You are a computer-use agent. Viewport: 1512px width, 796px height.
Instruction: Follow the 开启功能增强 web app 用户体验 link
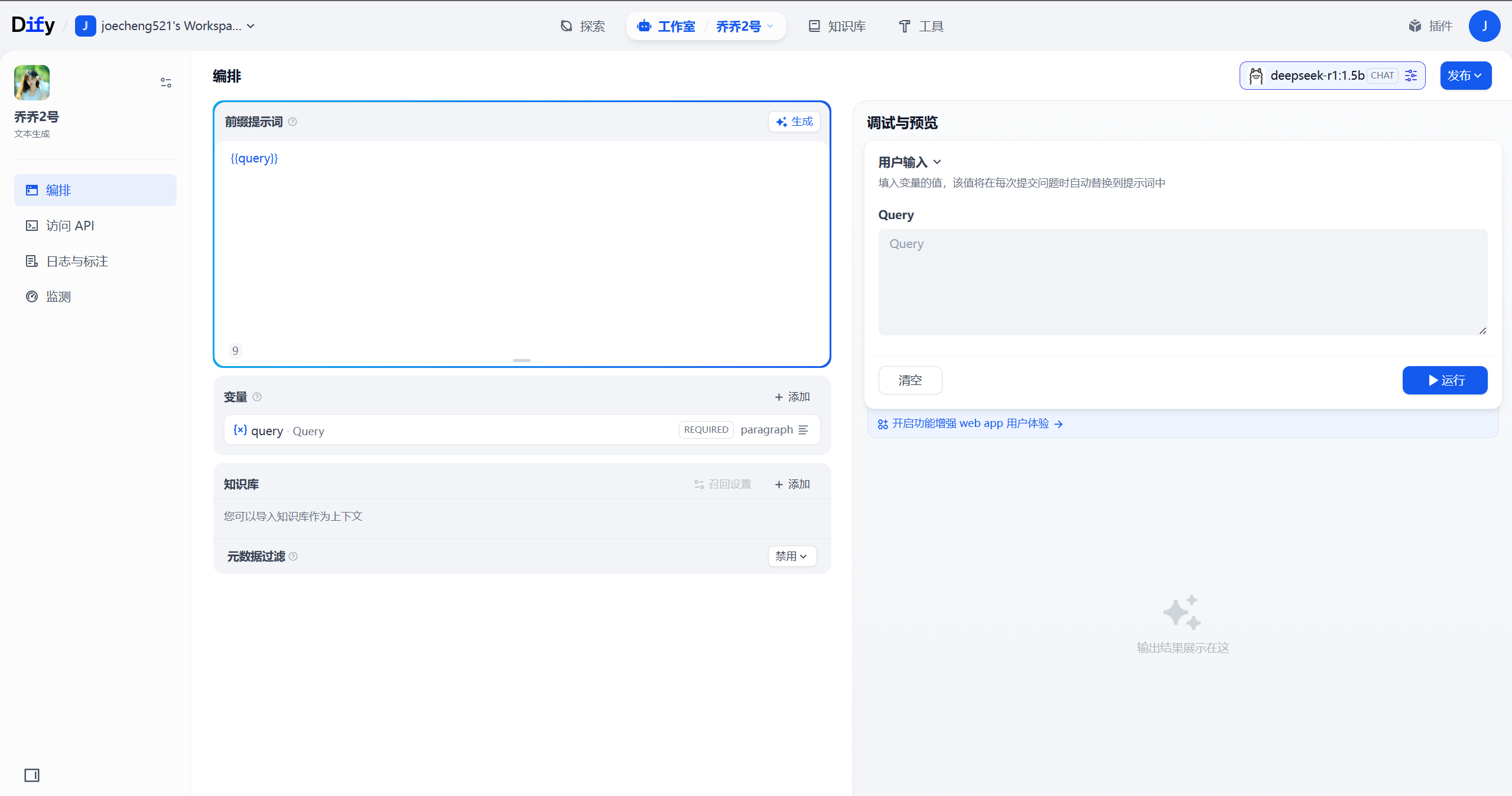pyautogui.click(x=970, y=423)
